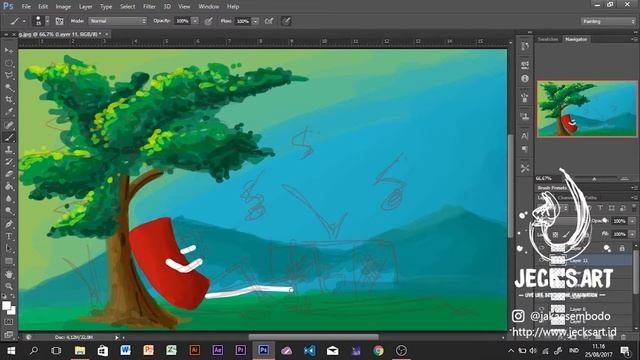Select the Quick Selection tool
Screen dimensions: 640x360
[9, 87]
